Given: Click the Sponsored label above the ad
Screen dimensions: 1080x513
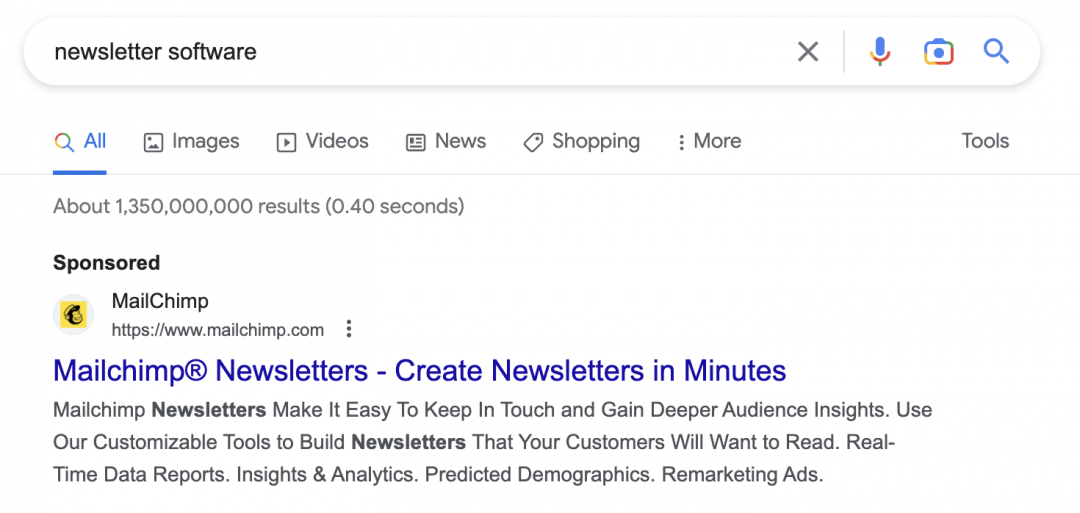Looking at the screenshot, I should click(106, 263).
